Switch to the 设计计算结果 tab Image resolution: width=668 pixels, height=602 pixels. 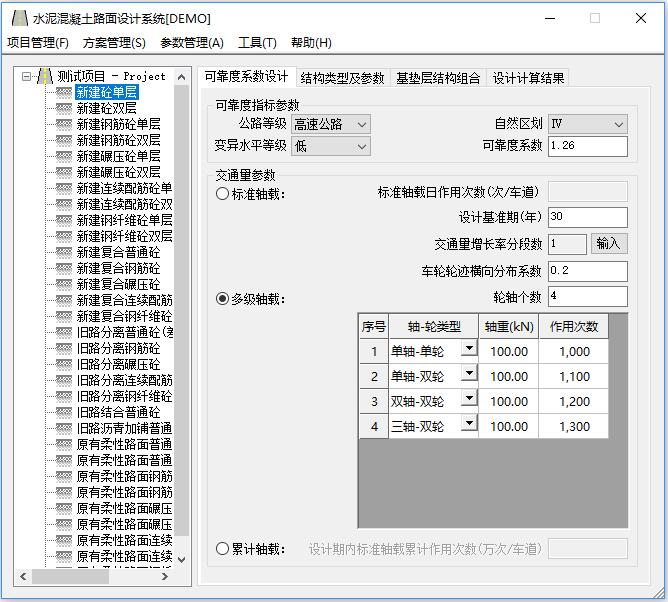pyautogui.click(x=528, y=78)
